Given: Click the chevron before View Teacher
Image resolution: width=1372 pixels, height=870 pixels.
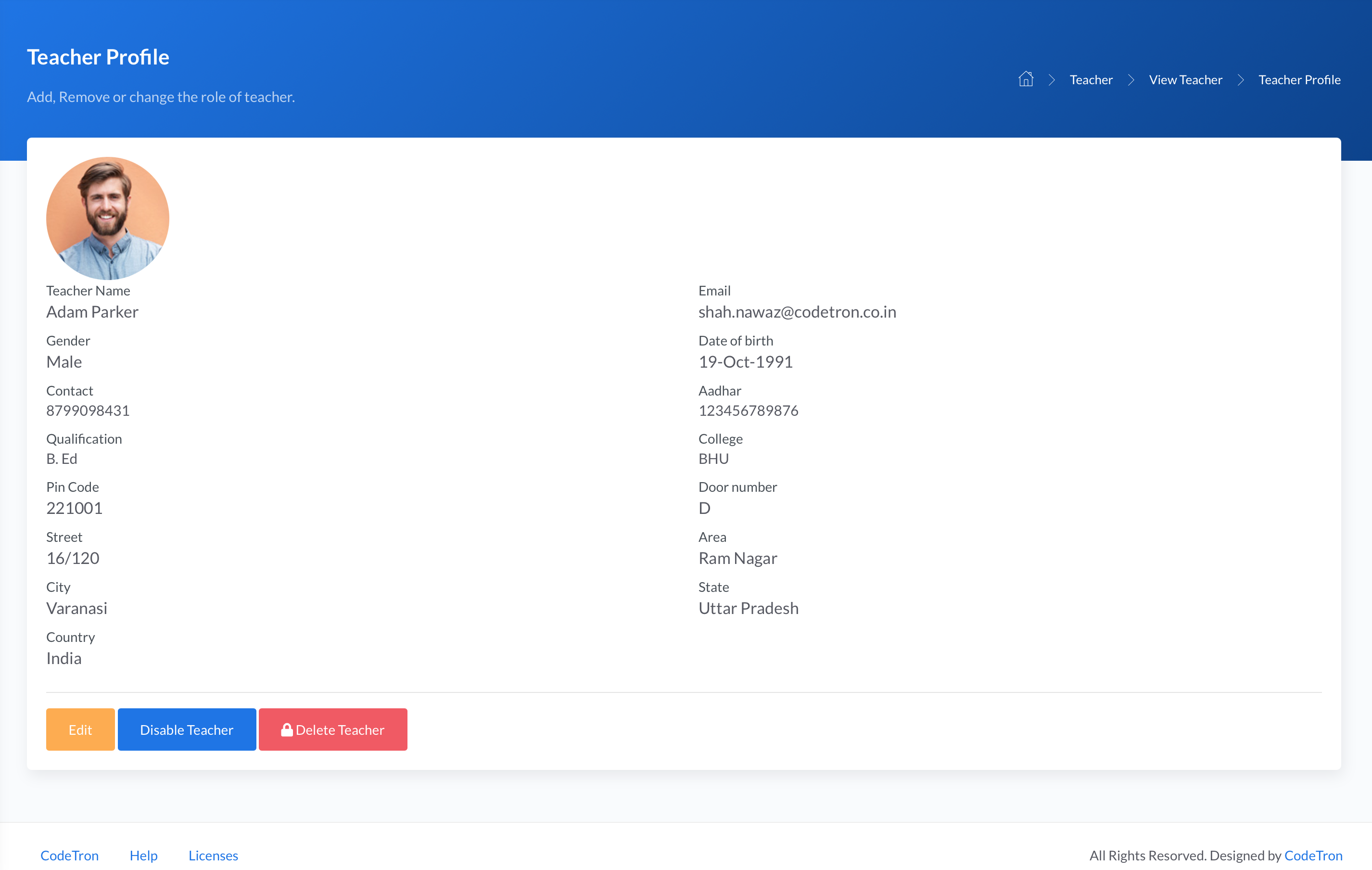Looking at the screenshot, I should click(x=1131, y=80).
